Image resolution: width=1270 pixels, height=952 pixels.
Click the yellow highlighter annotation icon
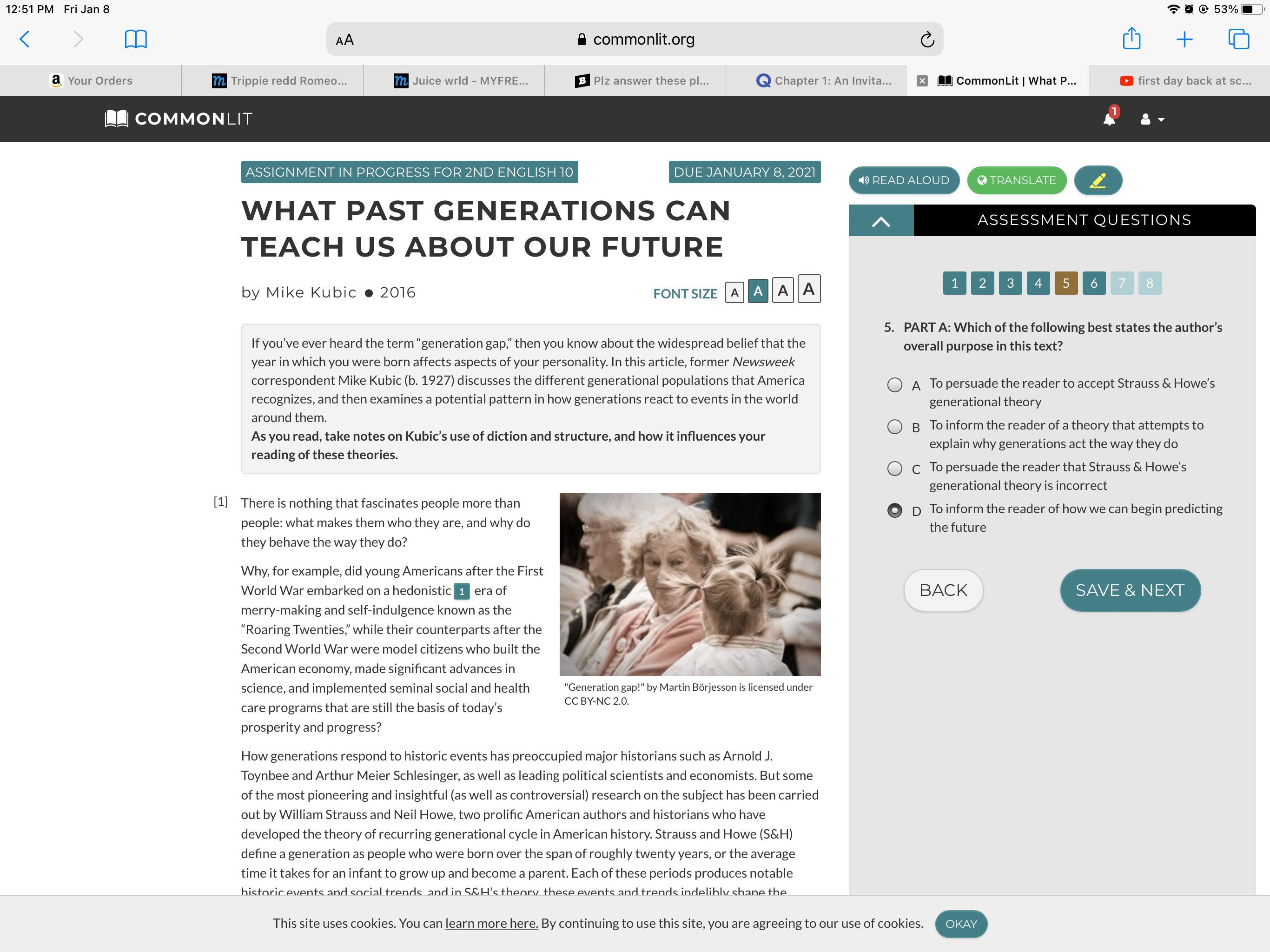pos(1097,181)
